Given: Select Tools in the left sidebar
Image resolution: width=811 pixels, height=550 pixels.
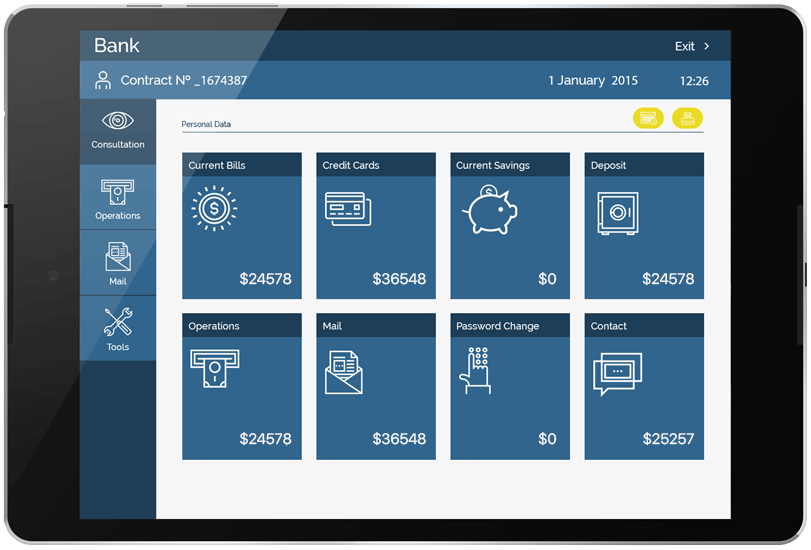Looking at the screenshot, I should [x=118, y=329].
